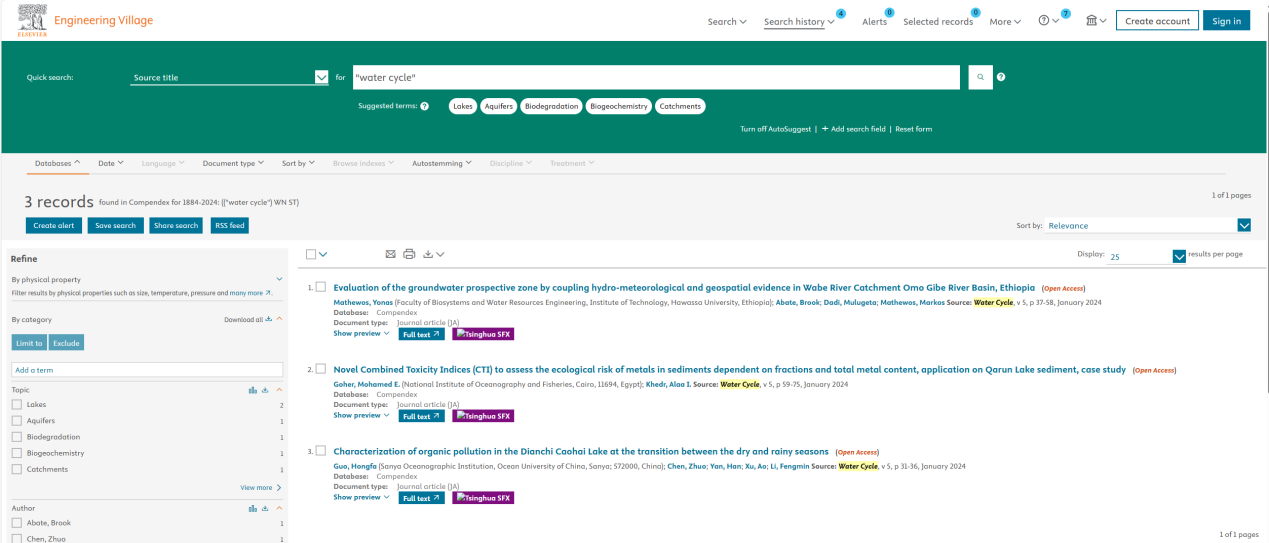Click the Elsevier Engineering Village logo

point(85,21)
